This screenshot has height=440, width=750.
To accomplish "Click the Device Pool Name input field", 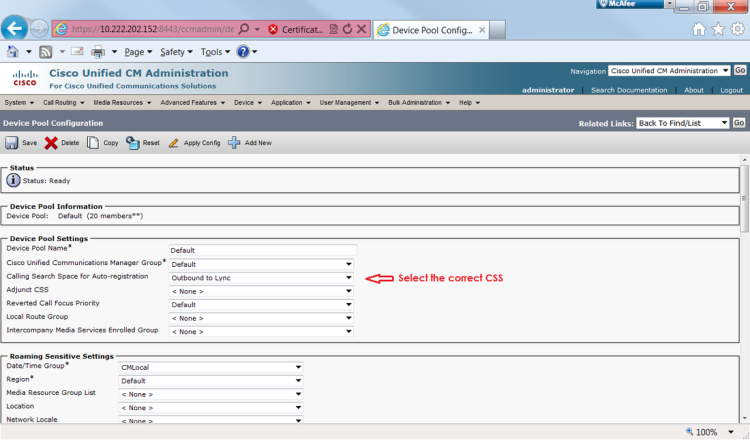I will (263, 250).
